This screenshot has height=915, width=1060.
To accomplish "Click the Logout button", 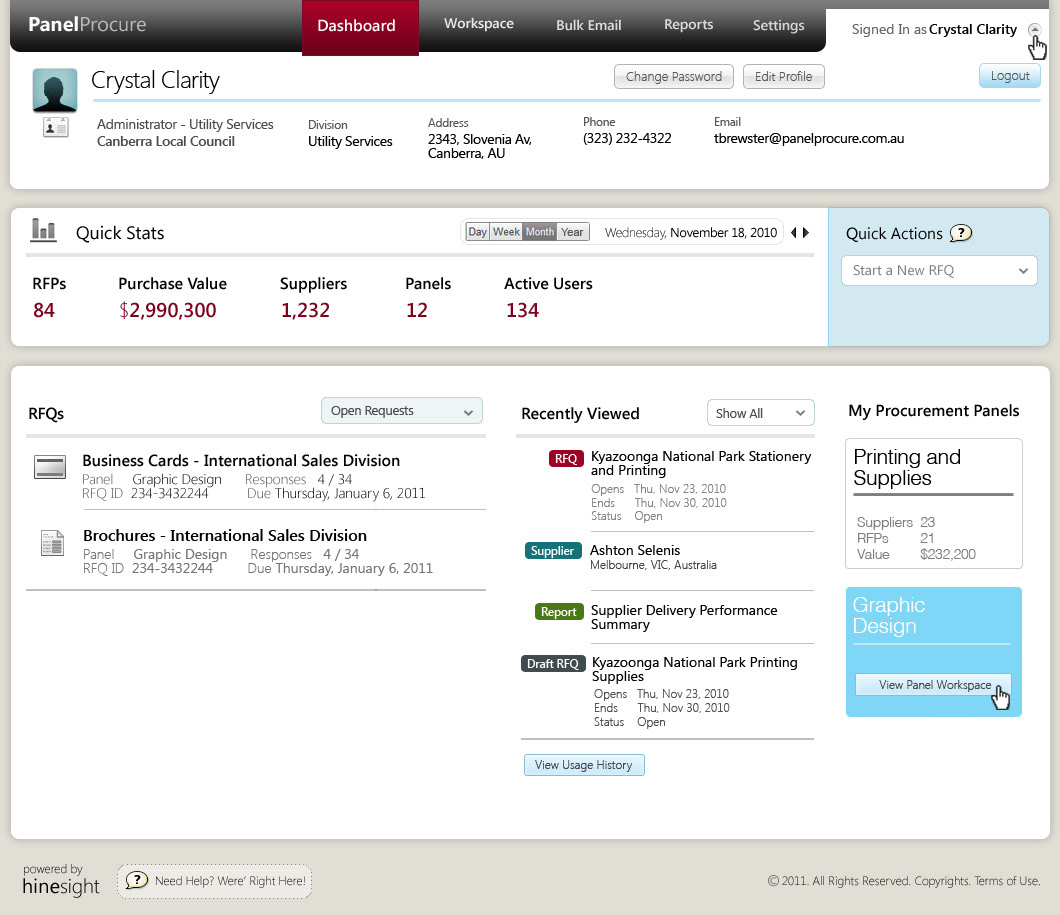I will click(1010, 76).
